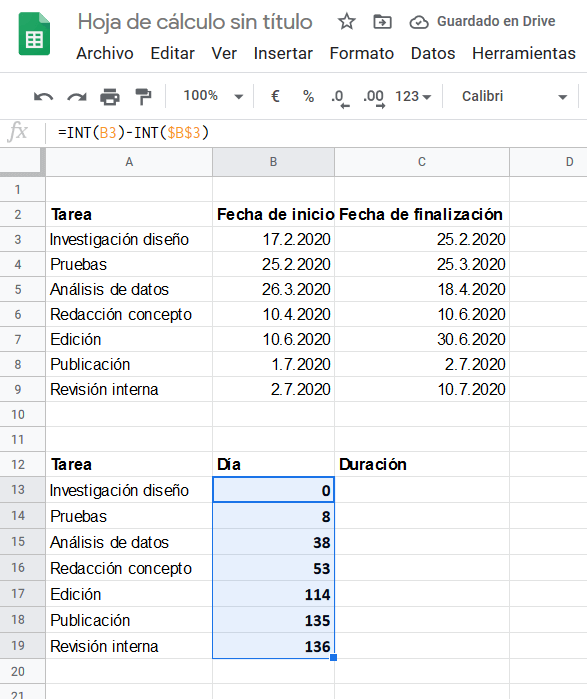Select row 2 header
This screenshot has height=699, width=587.
pyautogui.click(x=22, y=214)
